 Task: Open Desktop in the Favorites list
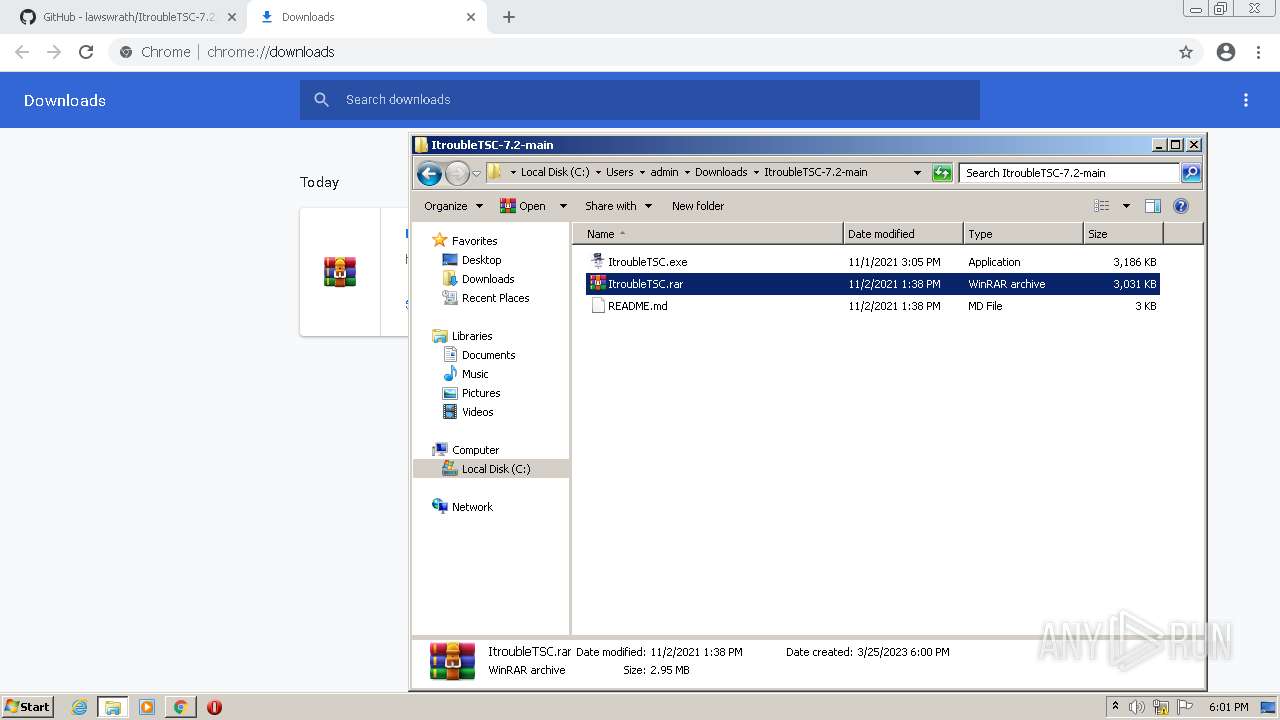coord(481,260)
